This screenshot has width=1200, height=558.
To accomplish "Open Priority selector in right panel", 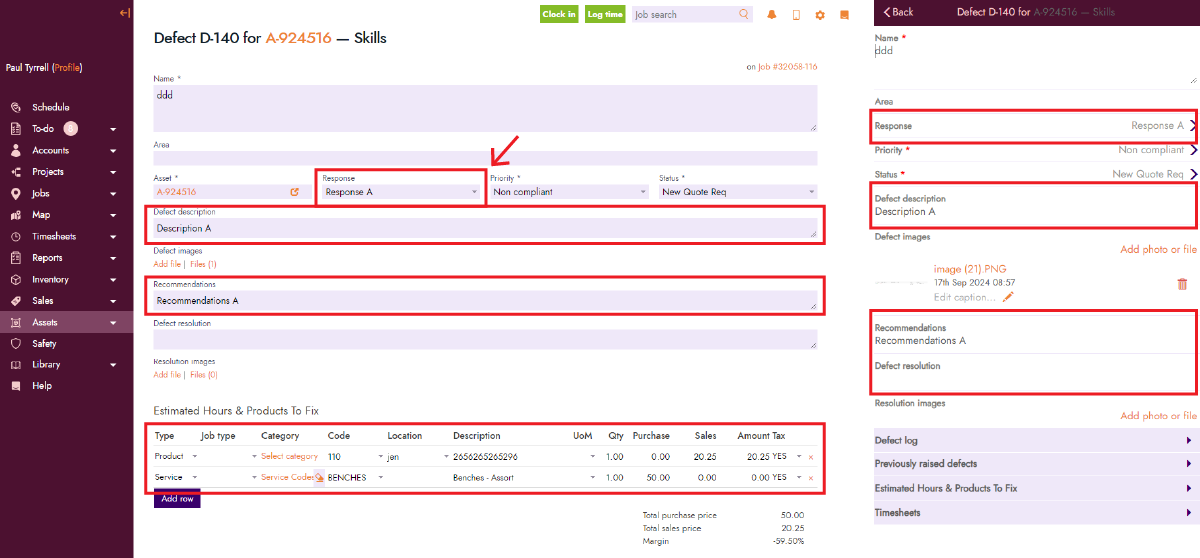I will (1034, 150).
